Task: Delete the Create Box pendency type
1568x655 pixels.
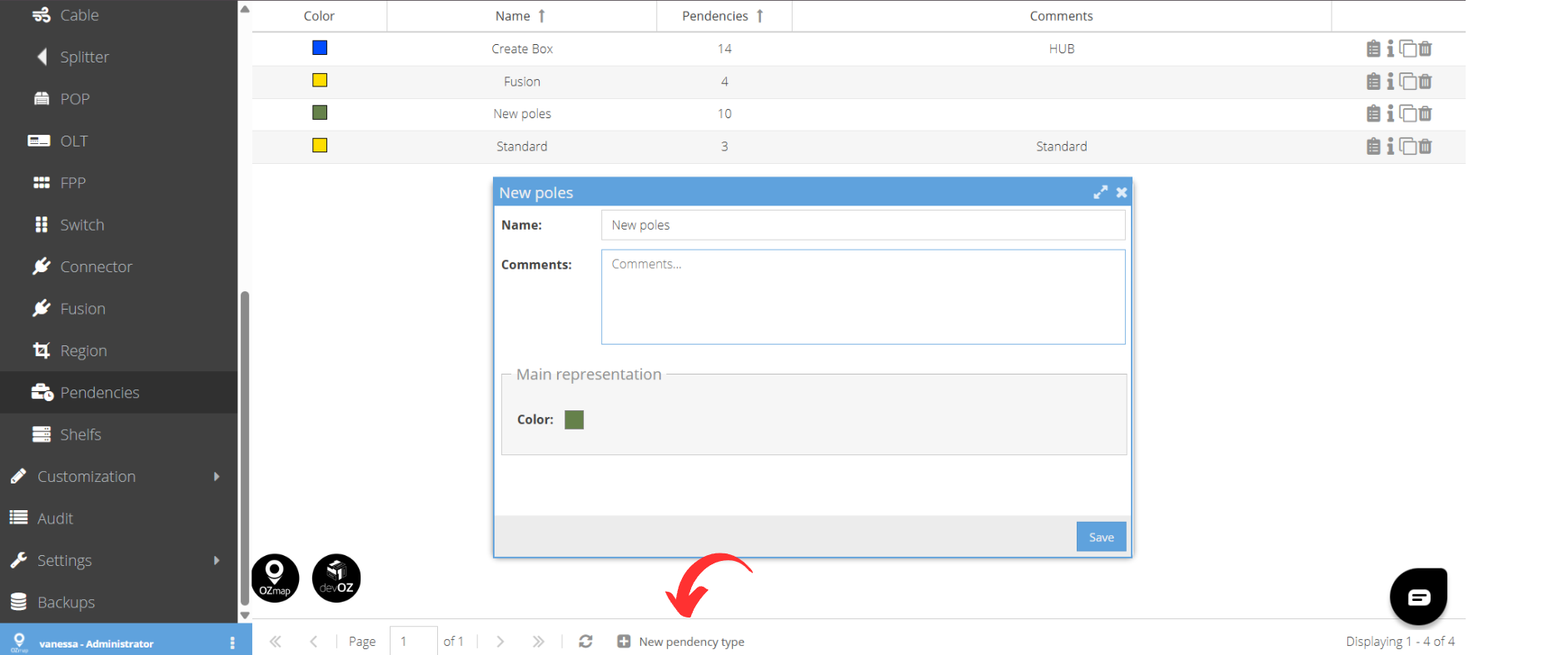Action: [1425, 49]
